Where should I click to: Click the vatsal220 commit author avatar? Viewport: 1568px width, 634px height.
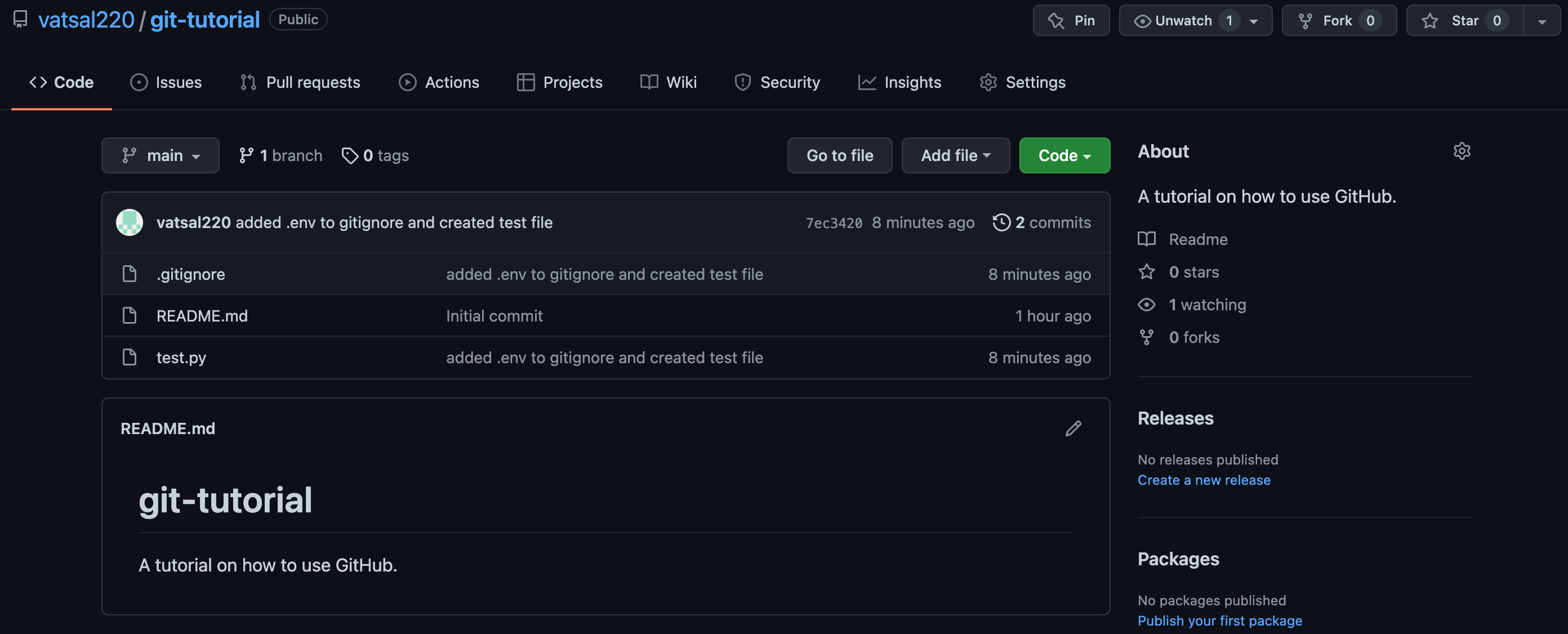tap(130, 222)
